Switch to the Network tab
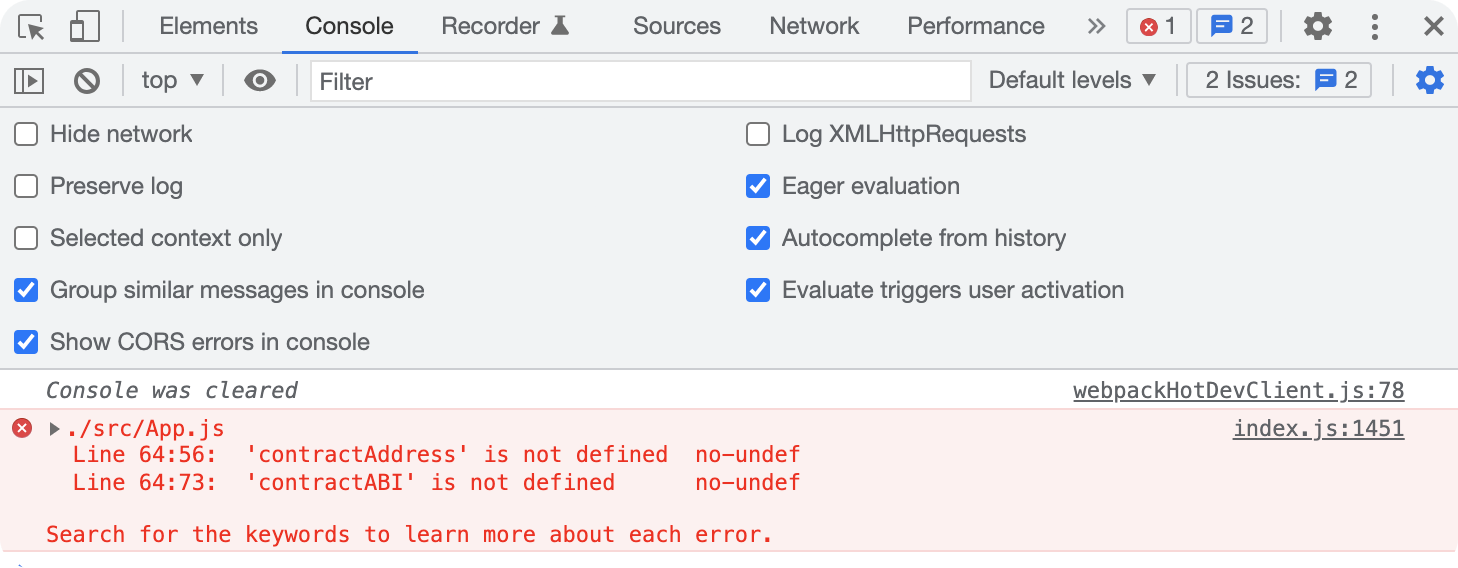 click(x=814, y=27)
